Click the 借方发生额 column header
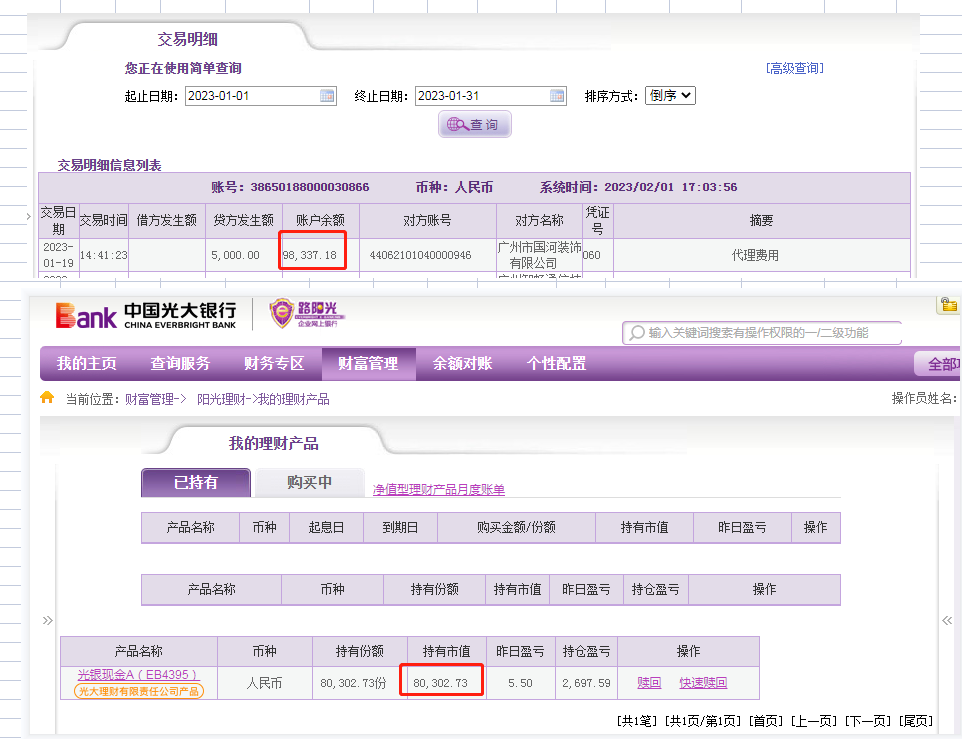Screen dimensions: 962x739 tap(167, 220)
